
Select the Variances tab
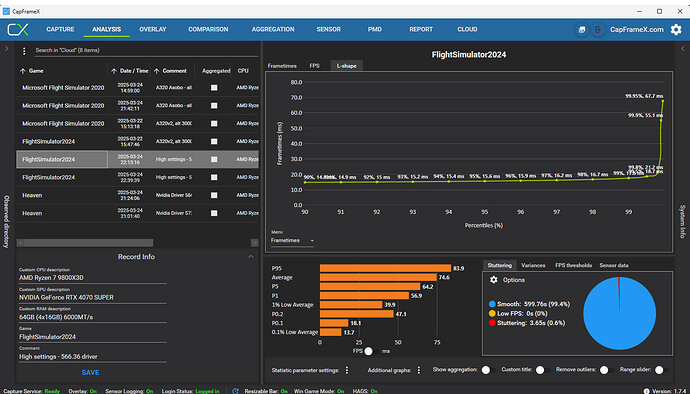533,265
